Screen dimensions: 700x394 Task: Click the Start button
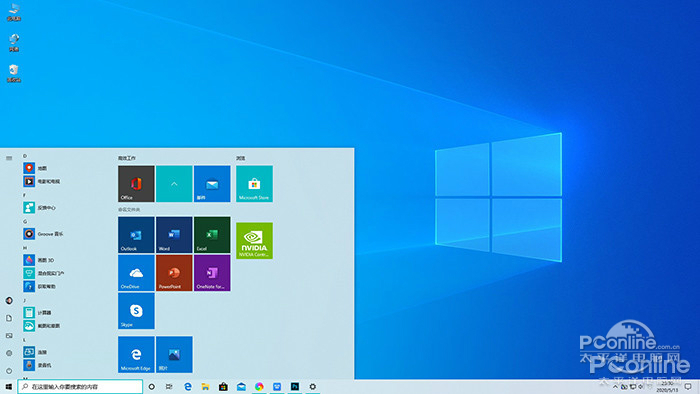pos(8,387)
